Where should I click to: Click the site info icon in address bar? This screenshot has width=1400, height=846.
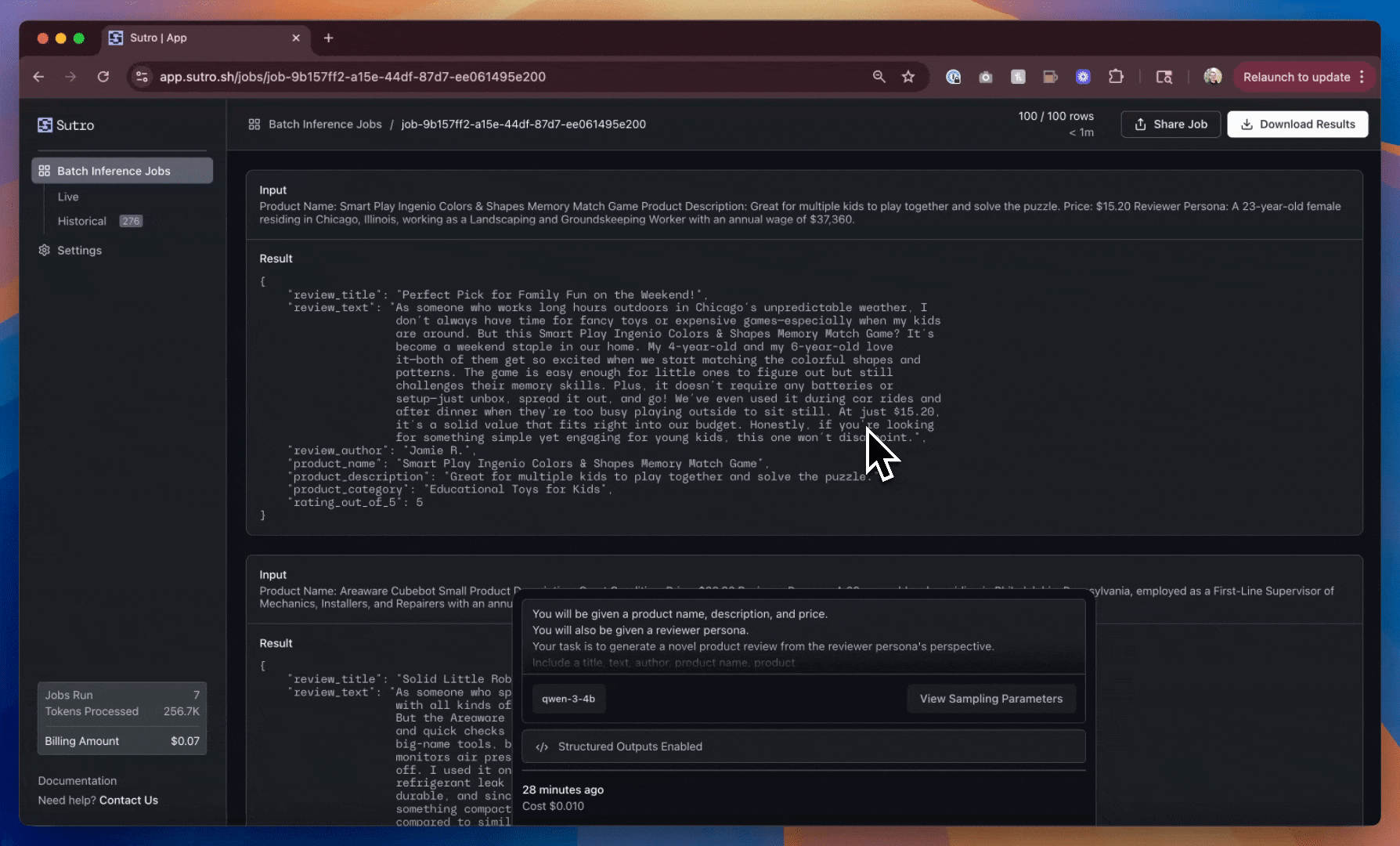pyautogui.click(x=142, y=77)
